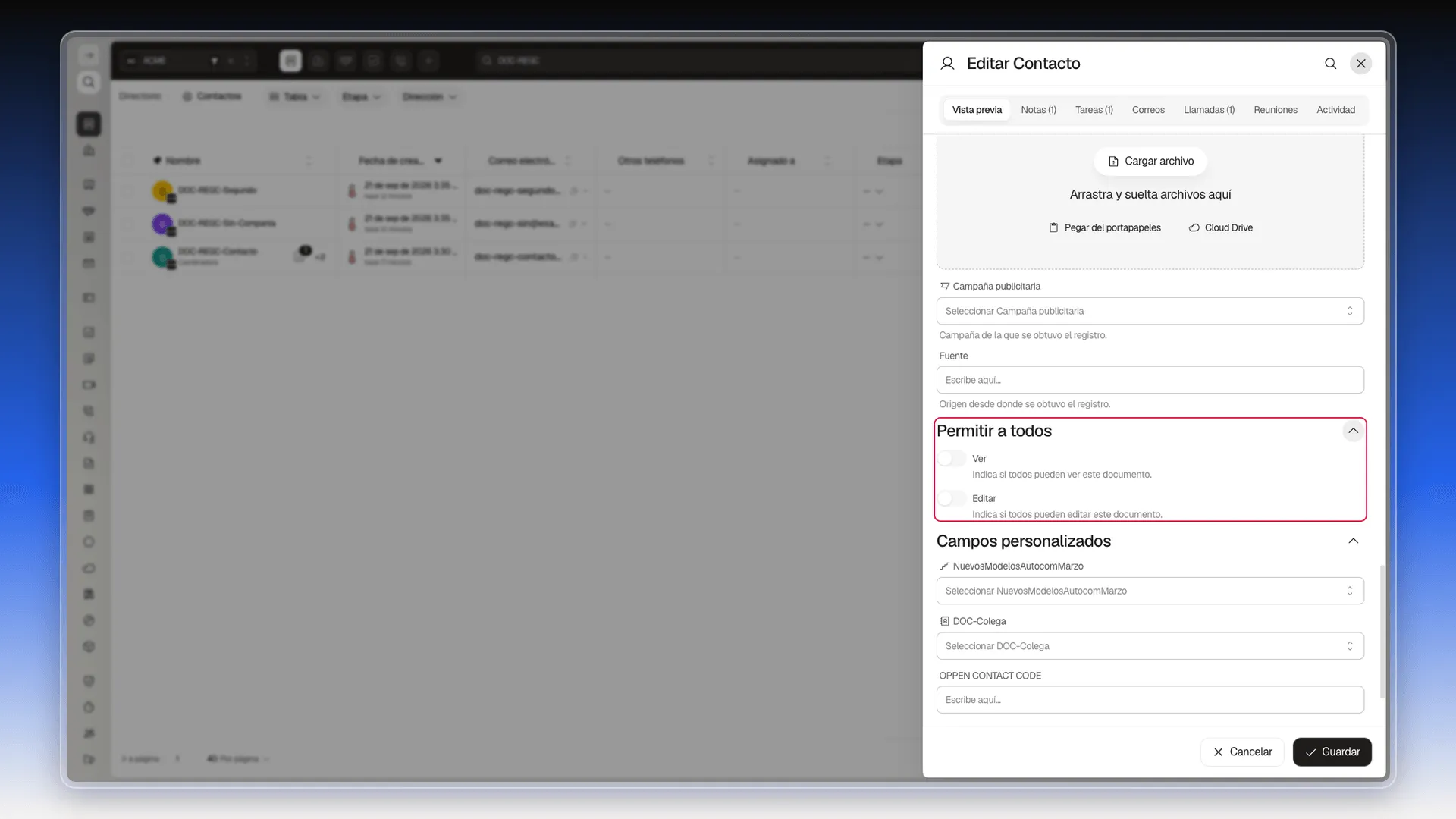Click the X icon on Cancelar button
Viewport: 1456px width, 819px height.
click(x=1218, y=752)
